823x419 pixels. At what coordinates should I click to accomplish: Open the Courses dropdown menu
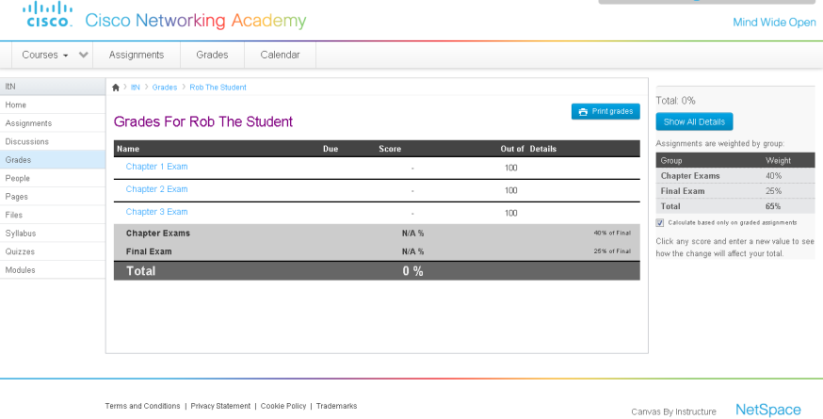(x=45, y=55)
